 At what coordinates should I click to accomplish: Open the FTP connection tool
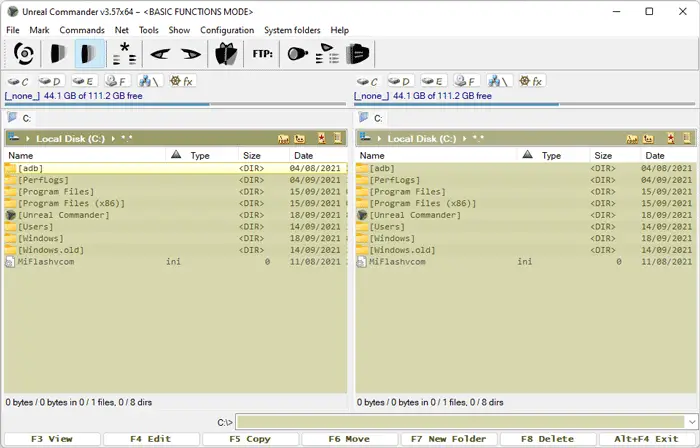[x=262, y=54]
